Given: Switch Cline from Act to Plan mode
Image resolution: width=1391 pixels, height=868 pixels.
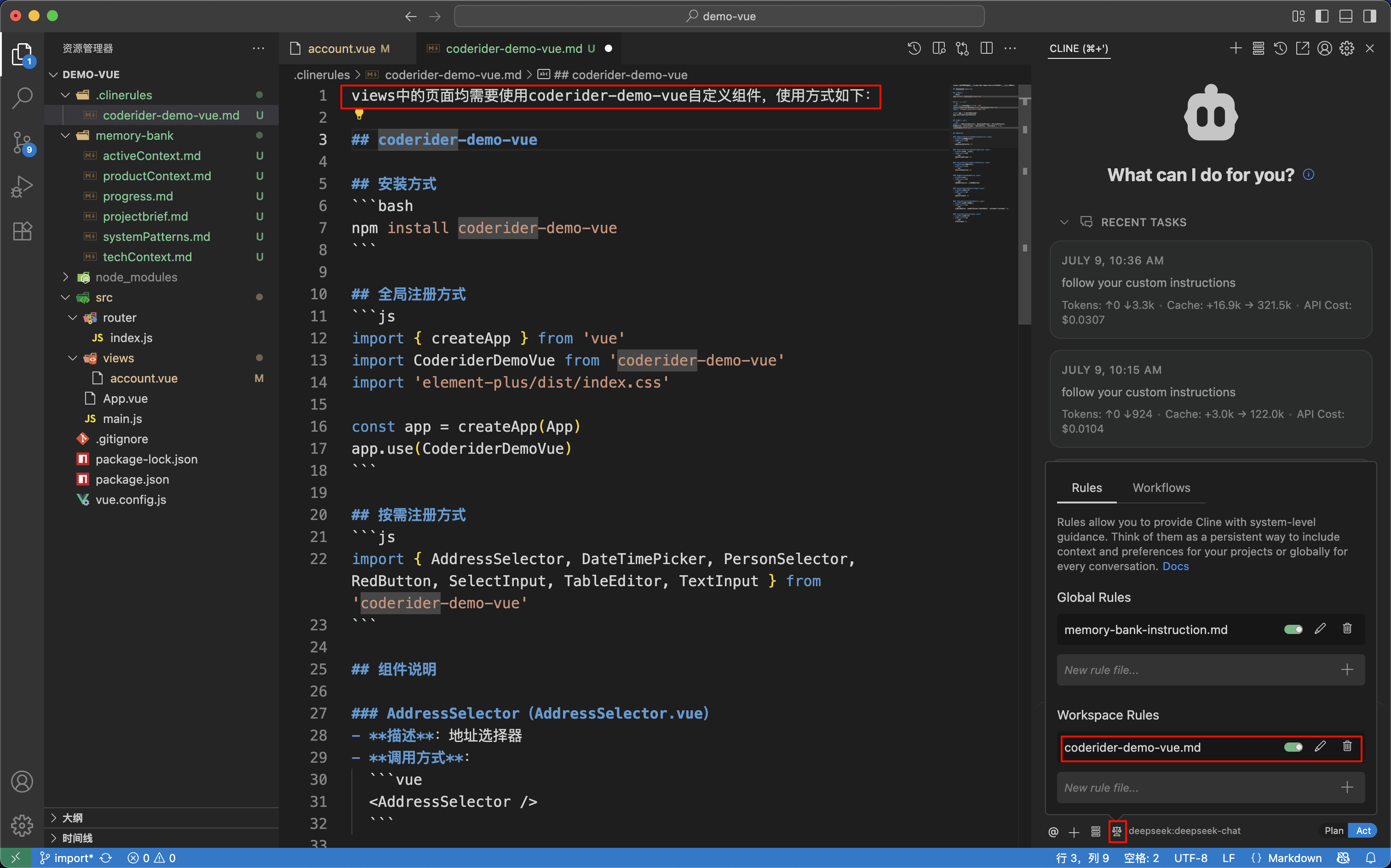Looking at the screenshot, I should 1333,830.
